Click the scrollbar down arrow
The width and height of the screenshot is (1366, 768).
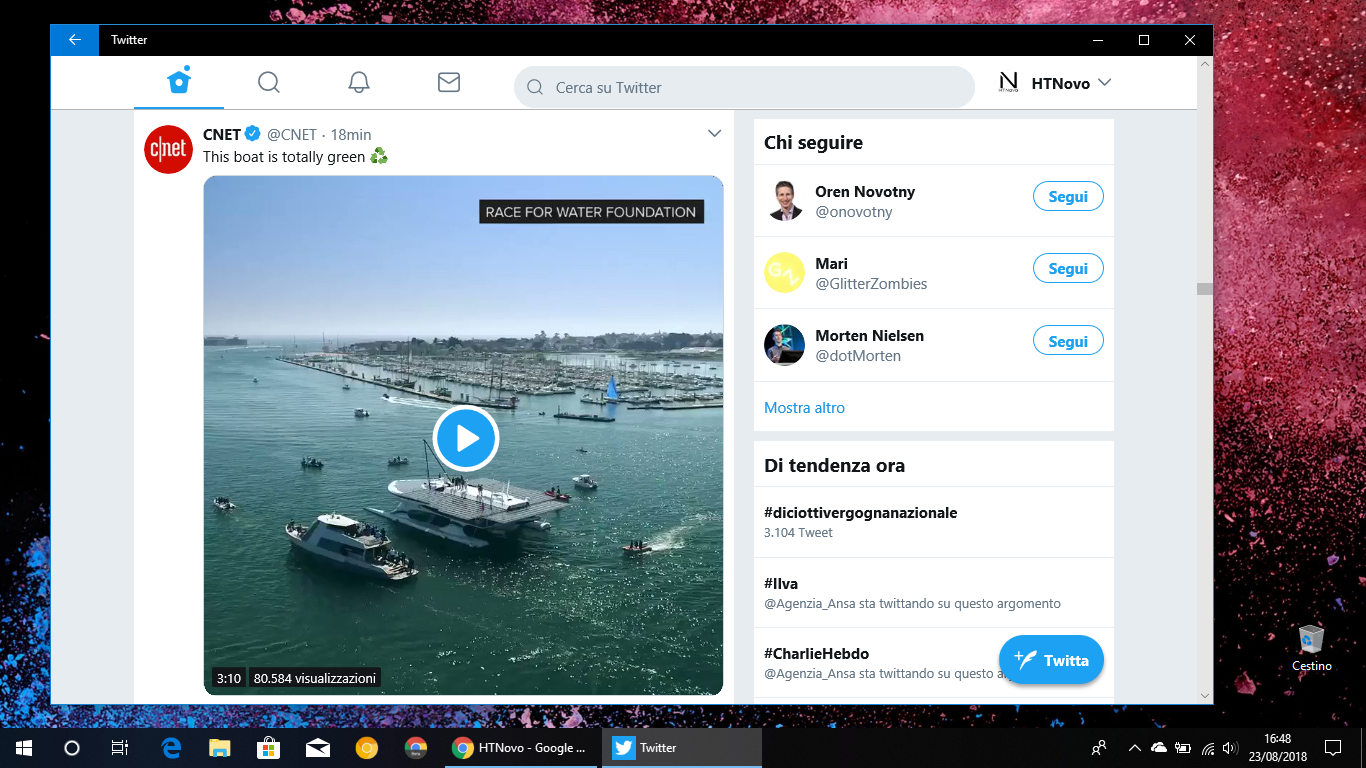(x=1205, y=695)
